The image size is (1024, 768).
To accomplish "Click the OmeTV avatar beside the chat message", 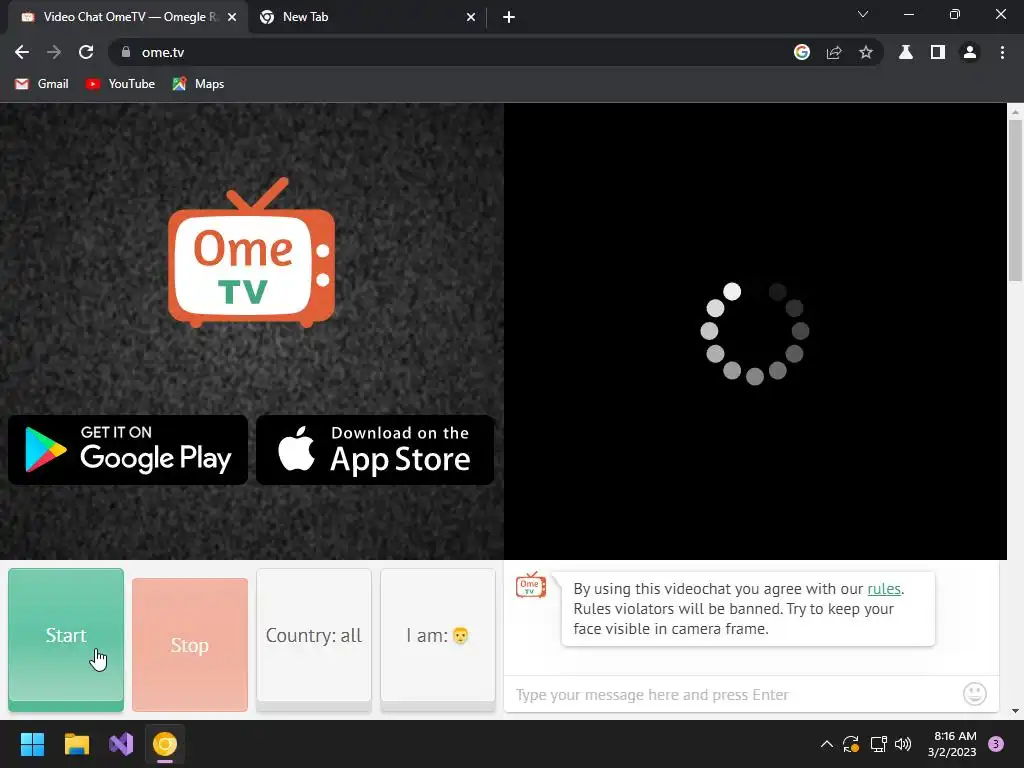I will [x=530, y=585].
